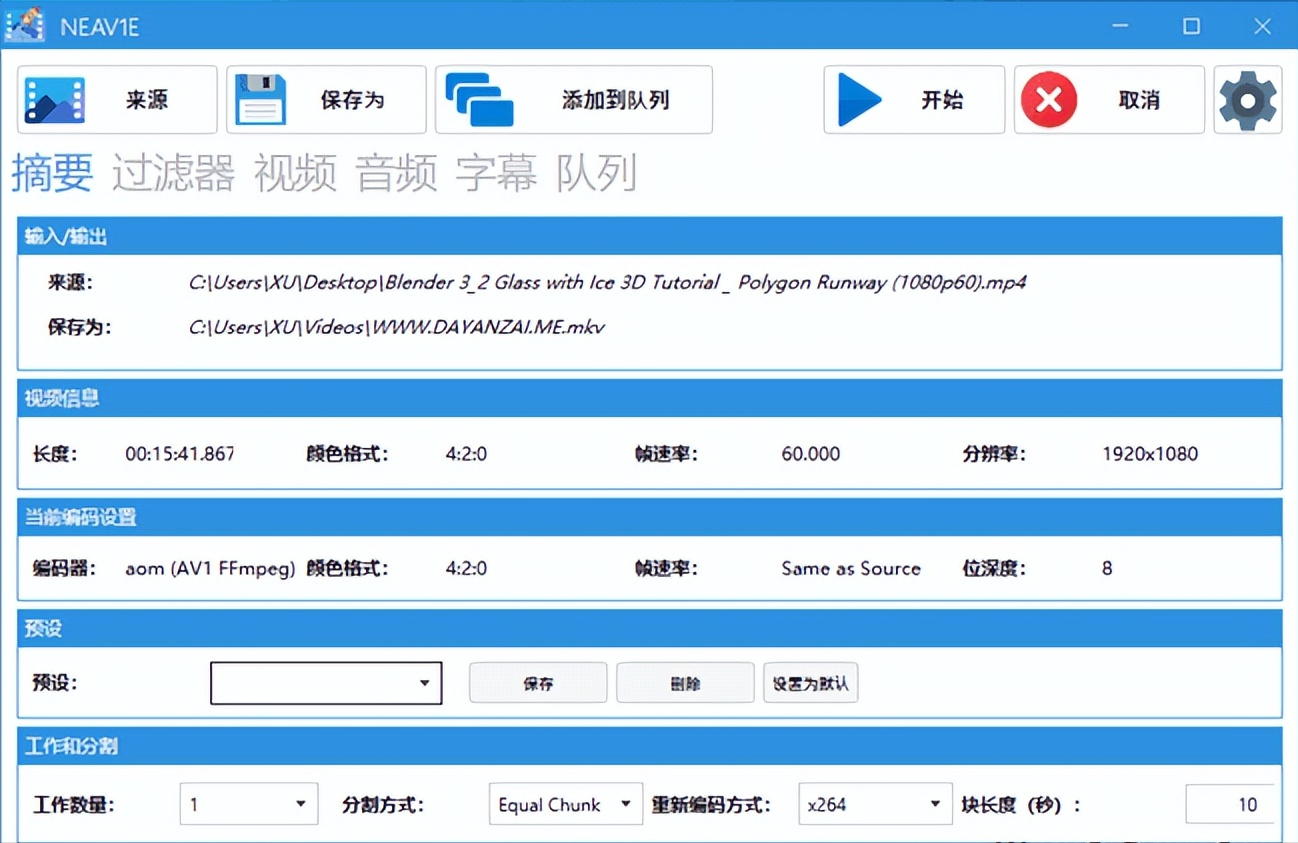
Task: Open the Equal Chunk split method dropdown
Action: coord(565,804)
